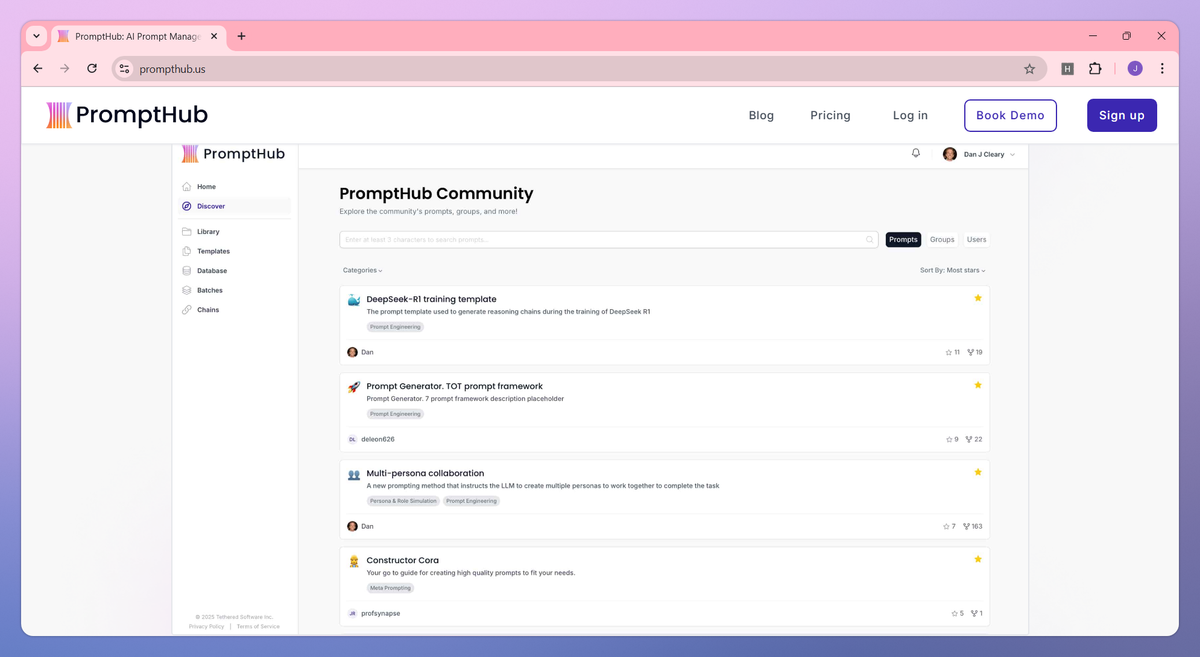
Task: Click fork count on DeepSeek-R1 card
Action: pos(975,352)
